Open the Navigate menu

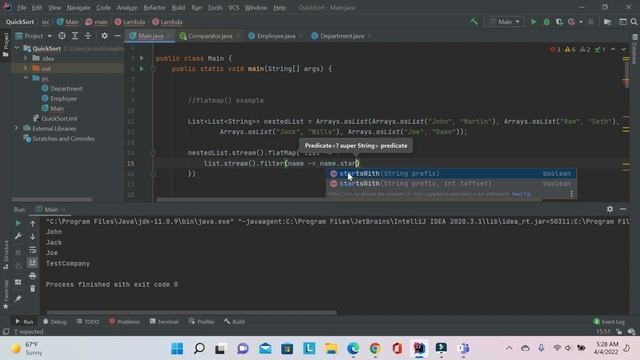[x=78, y=8]
